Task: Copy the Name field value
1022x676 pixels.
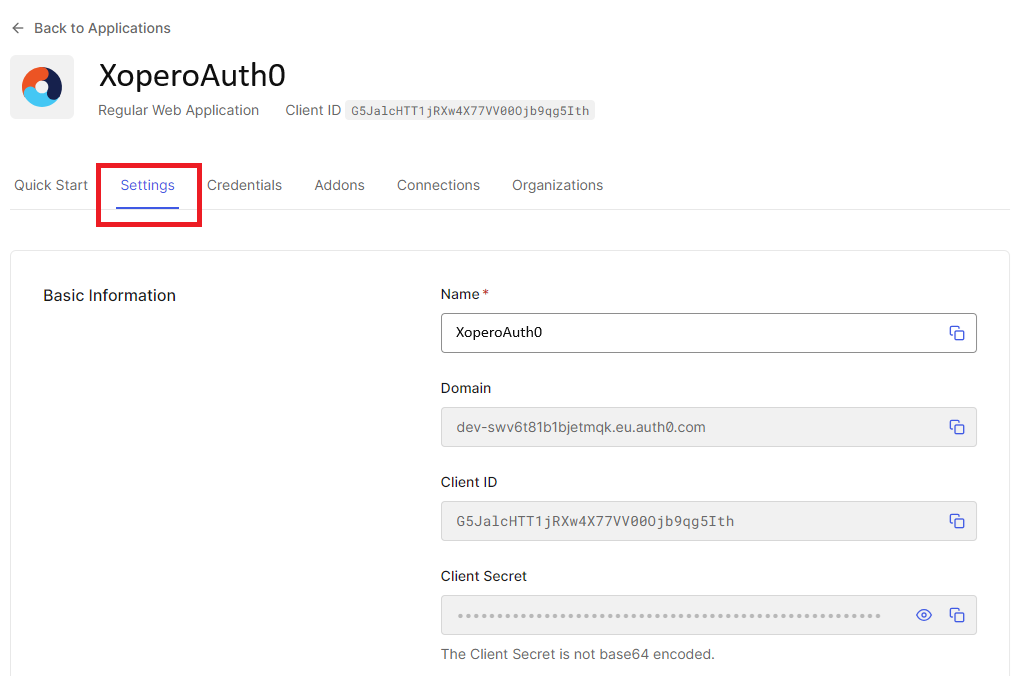Action: click(x=956, y=333)
